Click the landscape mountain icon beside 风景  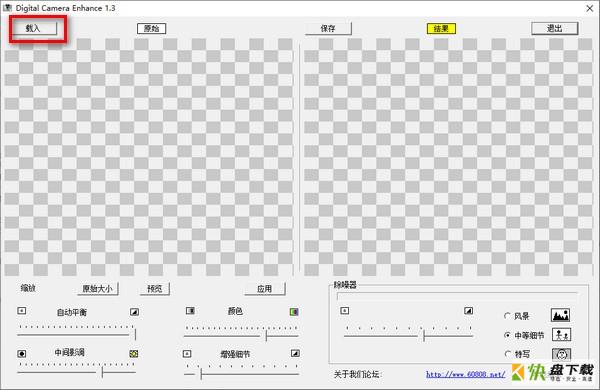click(x=561, y=315)
